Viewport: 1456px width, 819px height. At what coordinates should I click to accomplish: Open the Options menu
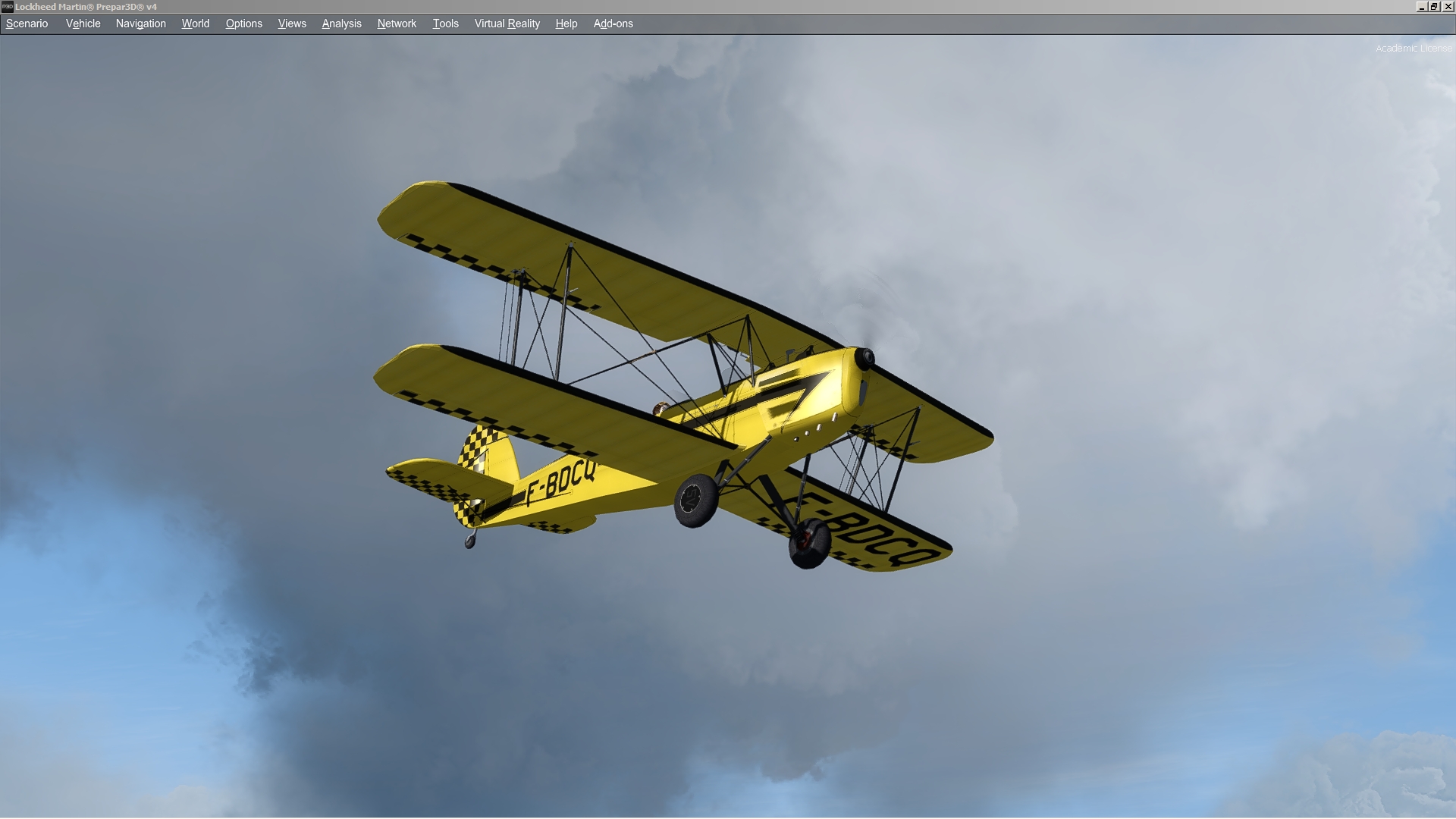tap(243, 24)
